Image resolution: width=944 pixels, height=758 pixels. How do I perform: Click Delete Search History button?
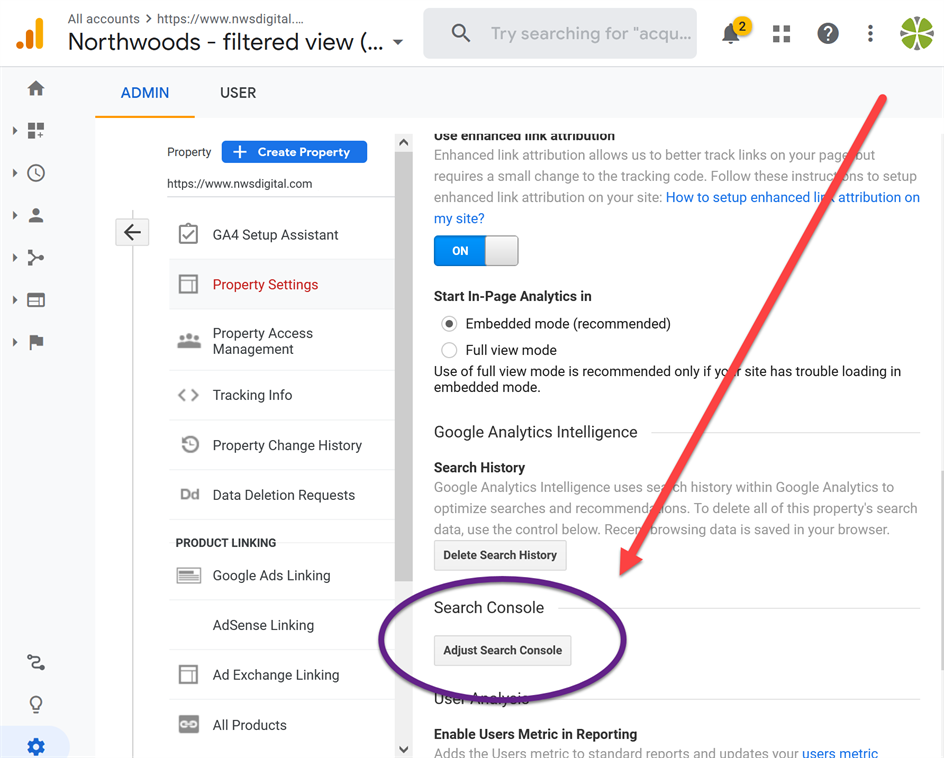500,555
